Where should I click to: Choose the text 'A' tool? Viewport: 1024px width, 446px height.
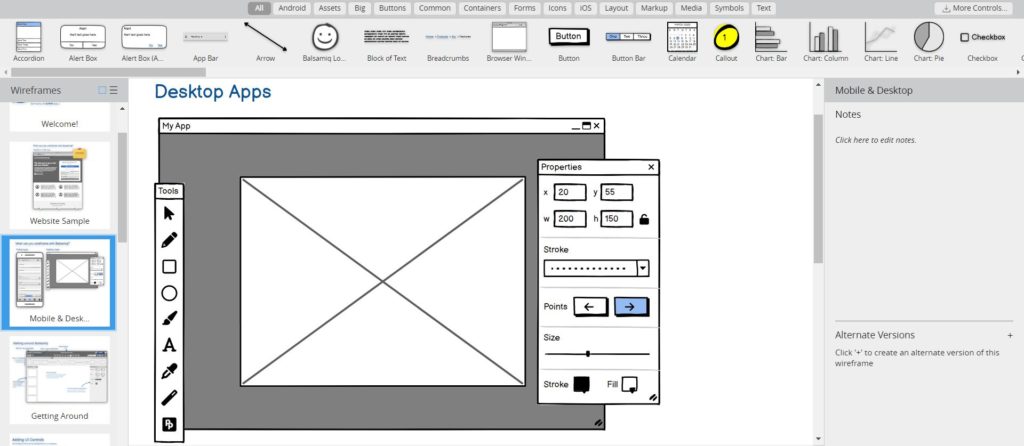point(169,345)
